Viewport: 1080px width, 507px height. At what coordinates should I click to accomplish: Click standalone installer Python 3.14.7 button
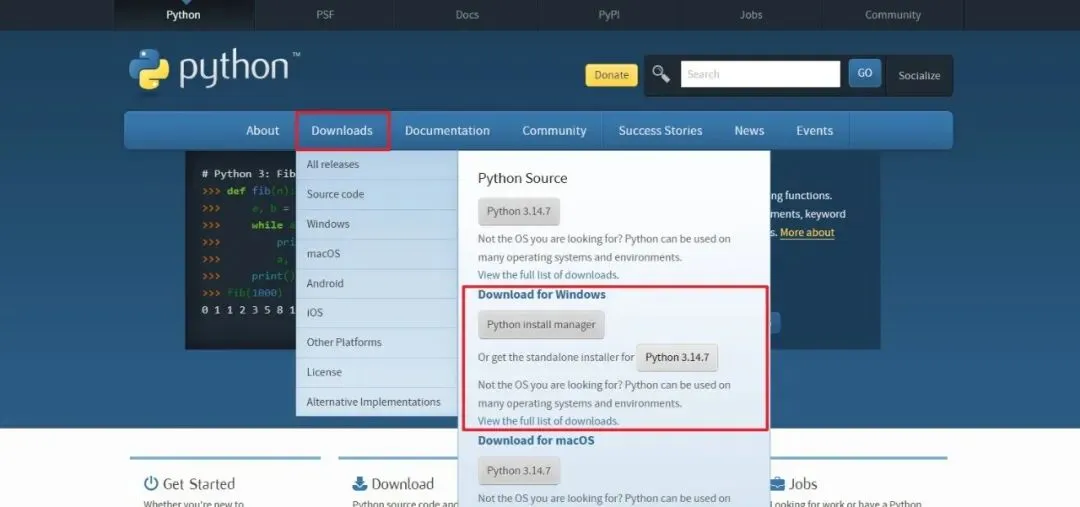(677, 358)
